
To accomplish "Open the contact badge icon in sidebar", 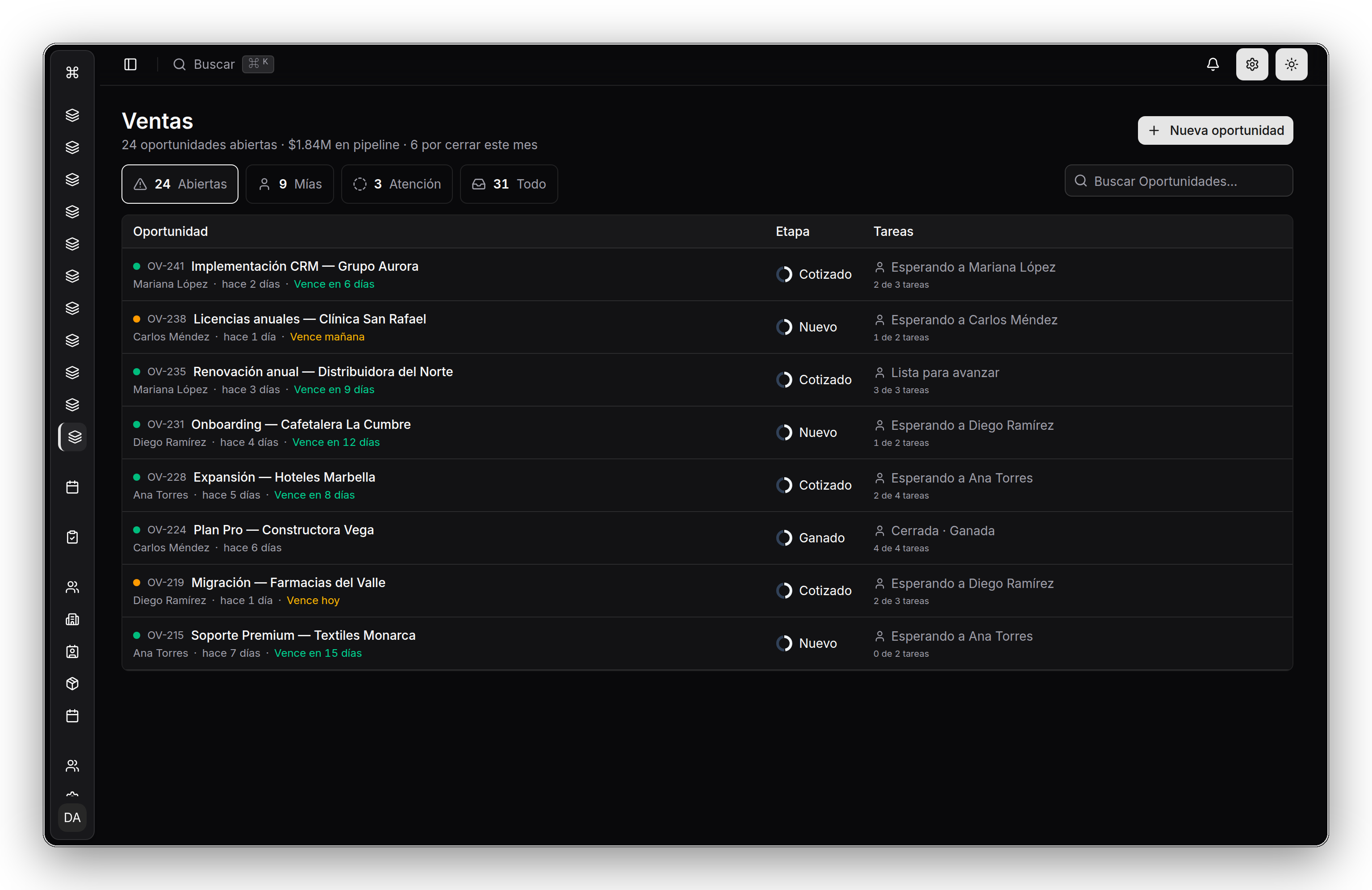I will (x=72, y=652).
